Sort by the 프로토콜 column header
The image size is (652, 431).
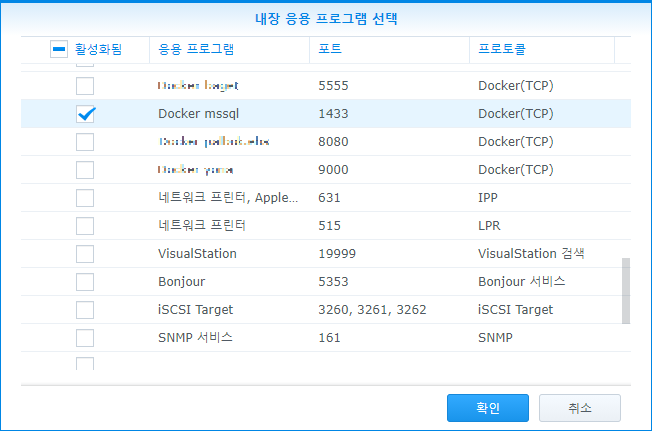click(x=501, y=49)
